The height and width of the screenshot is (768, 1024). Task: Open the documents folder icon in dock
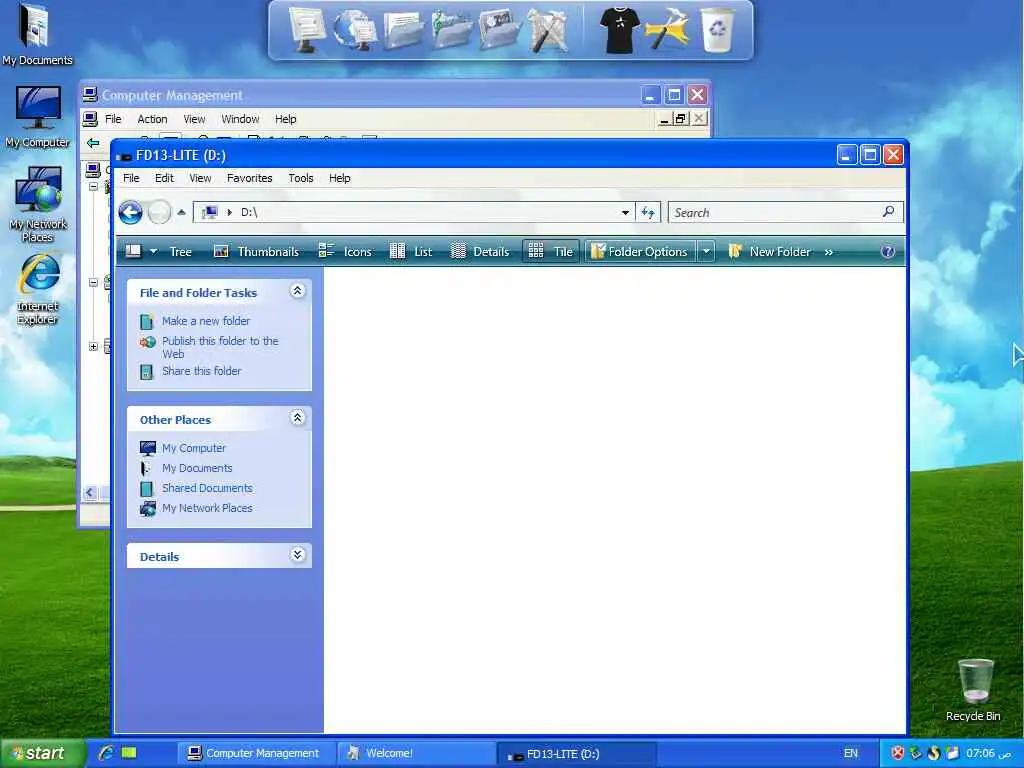pyautogui.click(x=403, y=29)
